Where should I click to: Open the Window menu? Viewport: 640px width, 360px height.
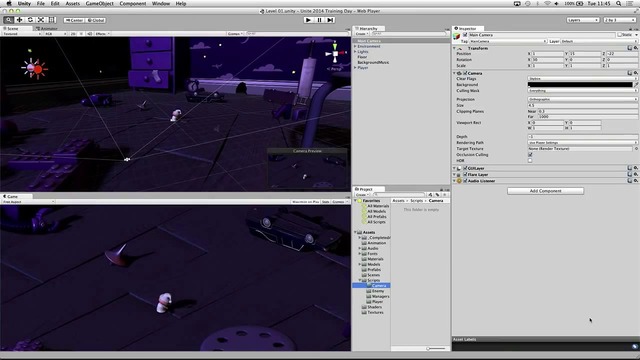161,4
